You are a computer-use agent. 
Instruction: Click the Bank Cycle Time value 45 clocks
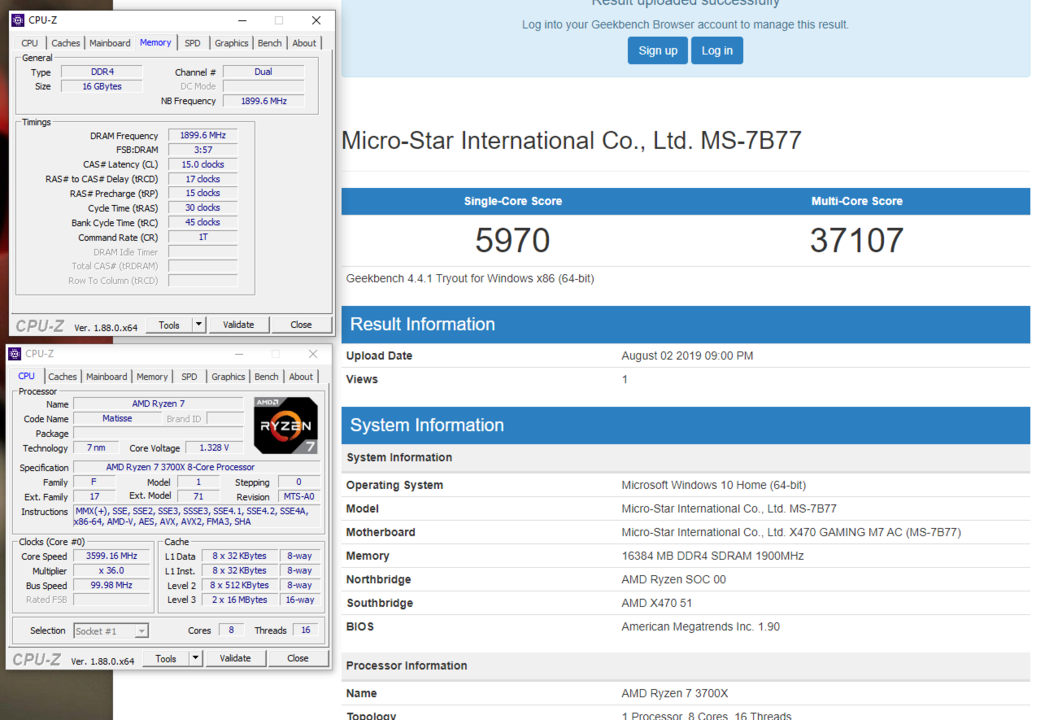click(x=202, y=223)
